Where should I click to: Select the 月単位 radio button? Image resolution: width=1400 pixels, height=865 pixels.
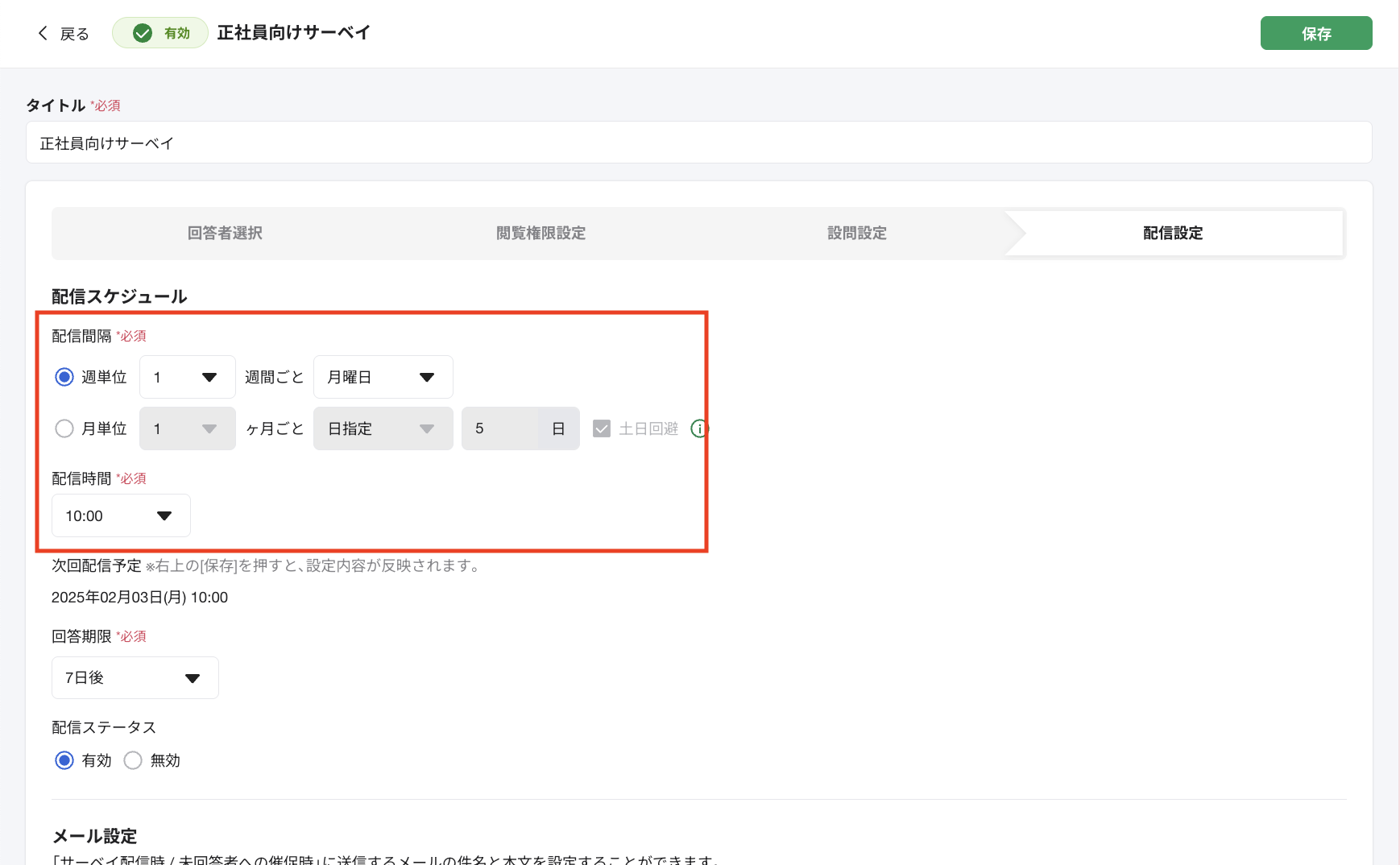click(64, 428)
